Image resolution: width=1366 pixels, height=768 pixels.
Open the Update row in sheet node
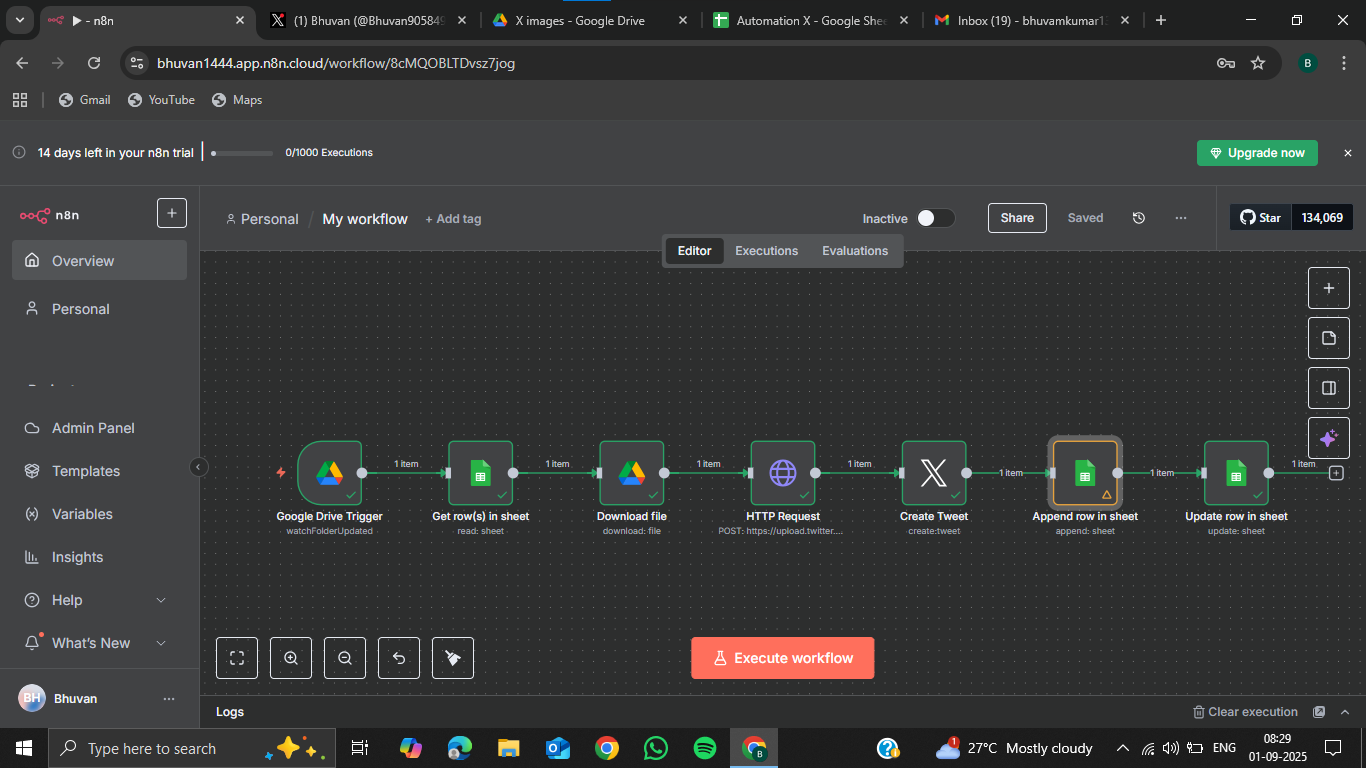tap(1236, 471)
